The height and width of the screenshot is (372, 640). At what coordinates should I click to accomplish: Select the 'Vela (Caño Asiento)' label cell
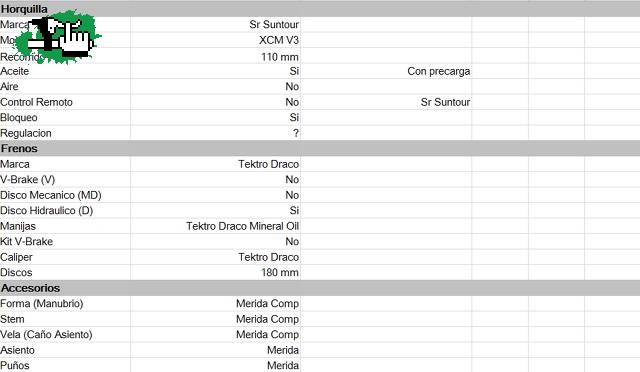(x=65, y=334)
